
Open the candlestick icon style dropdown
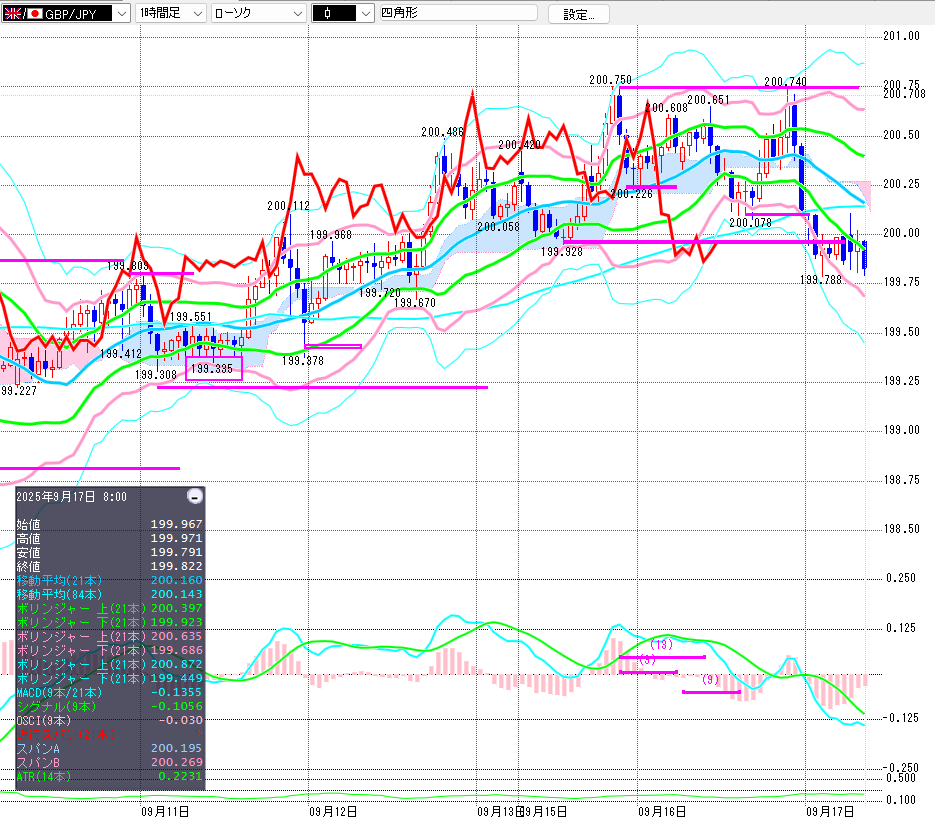click(x=354, y=14)
